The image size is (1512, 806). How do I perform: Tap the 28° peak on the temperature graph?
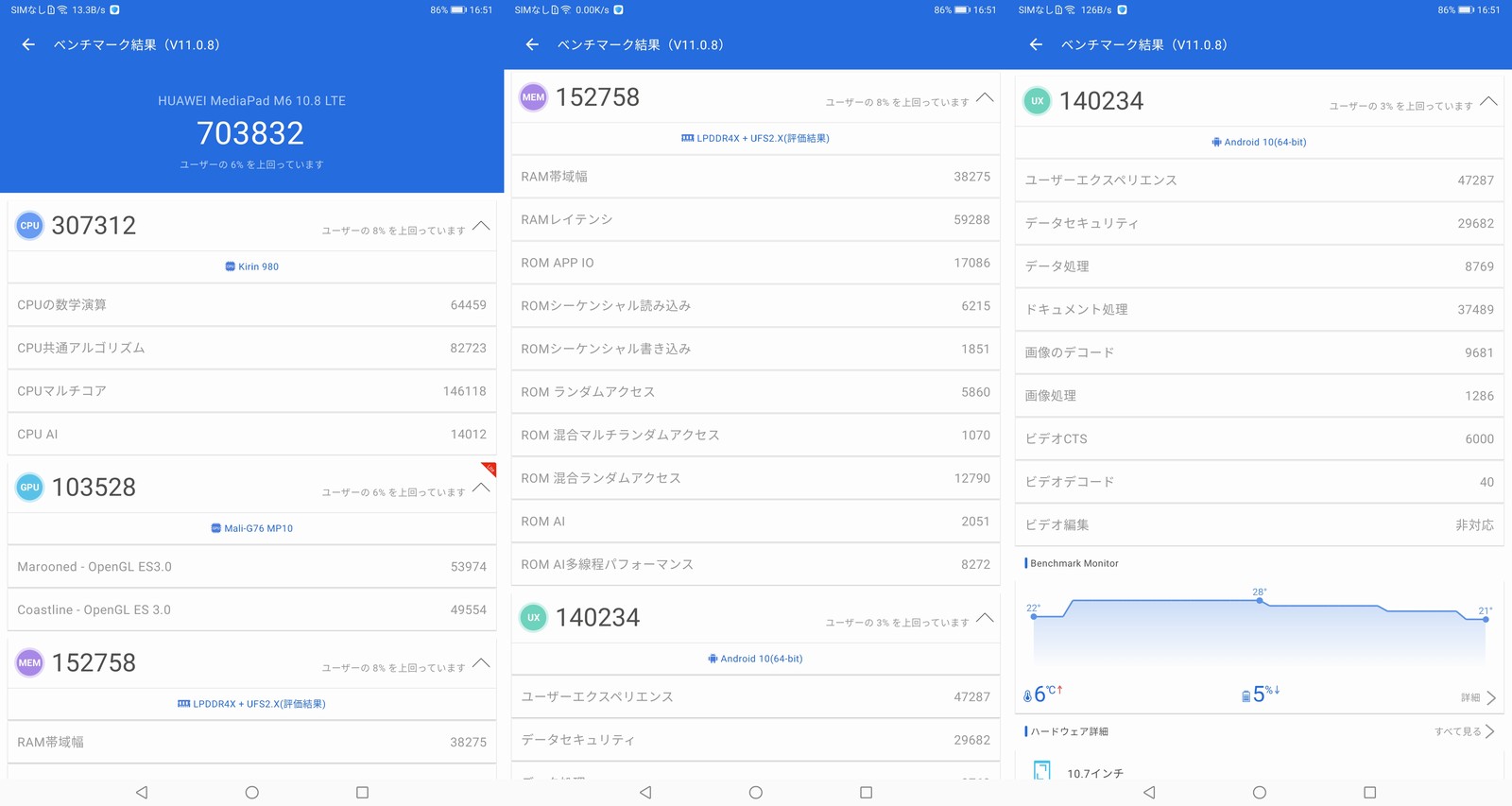point(1260,600)
